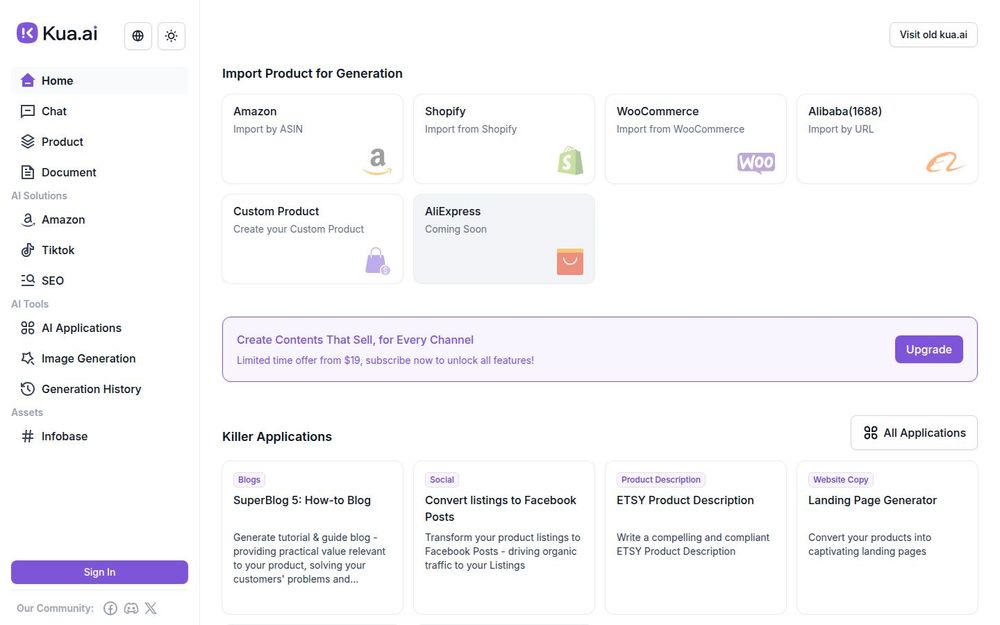Click the Shopify bag logo icon
The width and height of the screenshot is (1000, 625).
click(570, 161)
